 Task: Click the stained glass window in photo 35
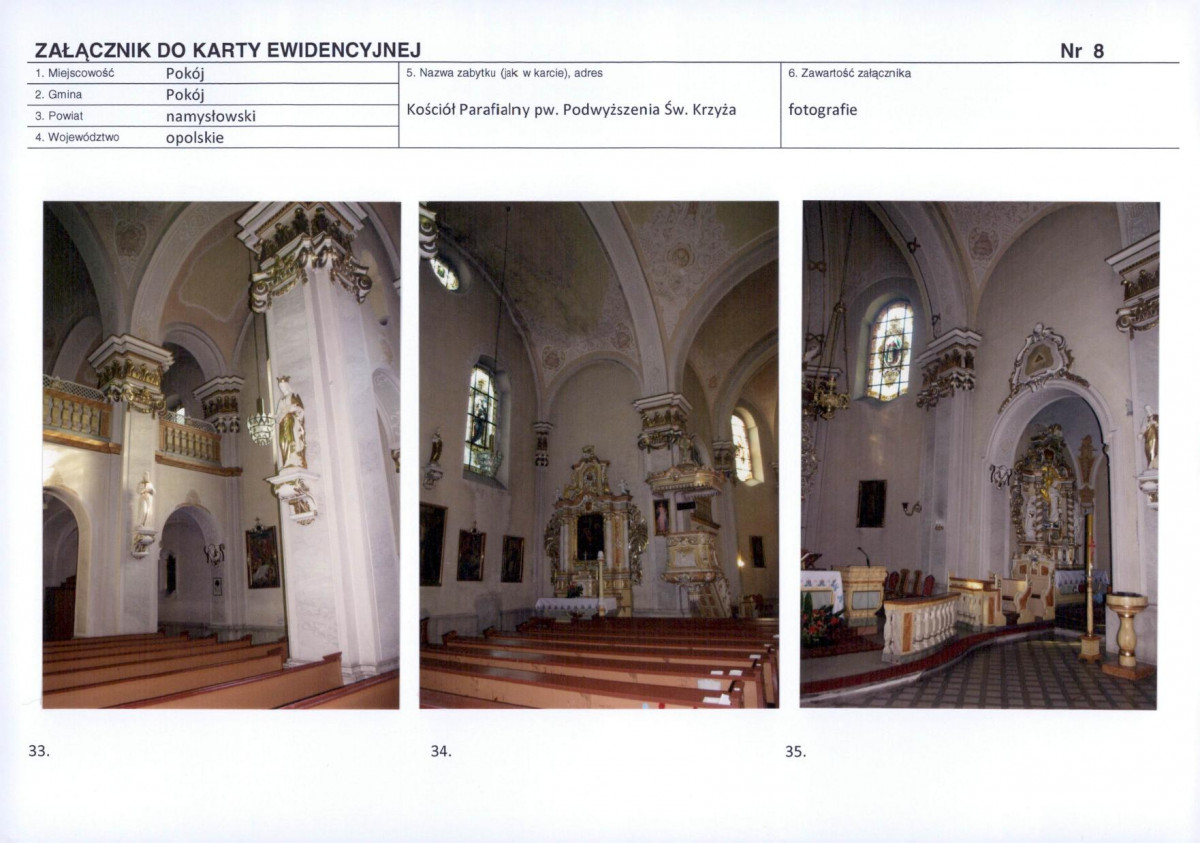[889, 351]
